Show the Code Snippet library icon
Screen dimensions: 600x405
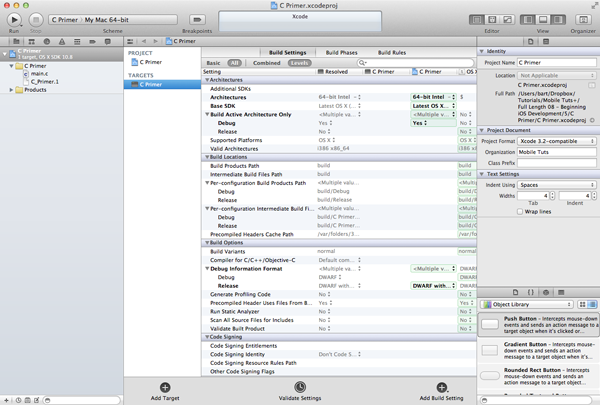[x=531, y=292]
